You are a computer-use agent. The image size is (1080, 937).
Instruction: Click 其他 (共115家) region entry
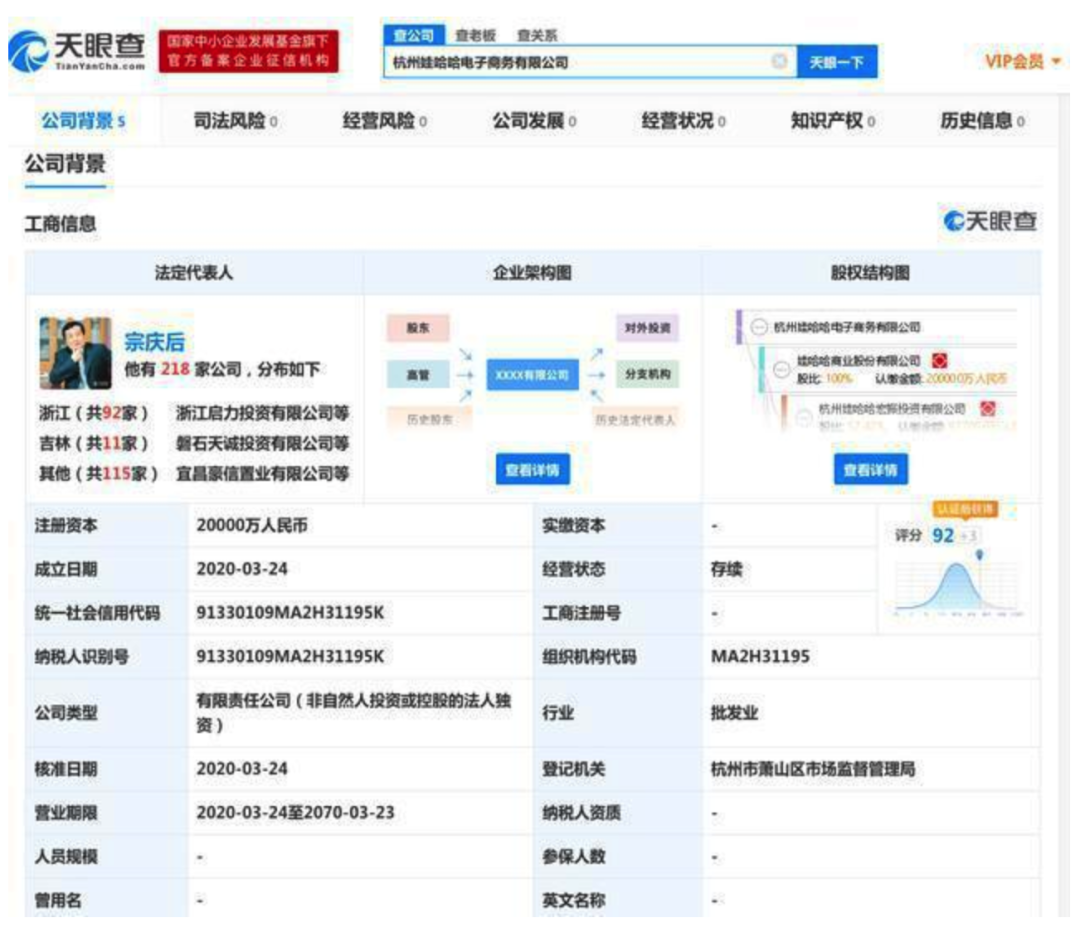[98, 474]
